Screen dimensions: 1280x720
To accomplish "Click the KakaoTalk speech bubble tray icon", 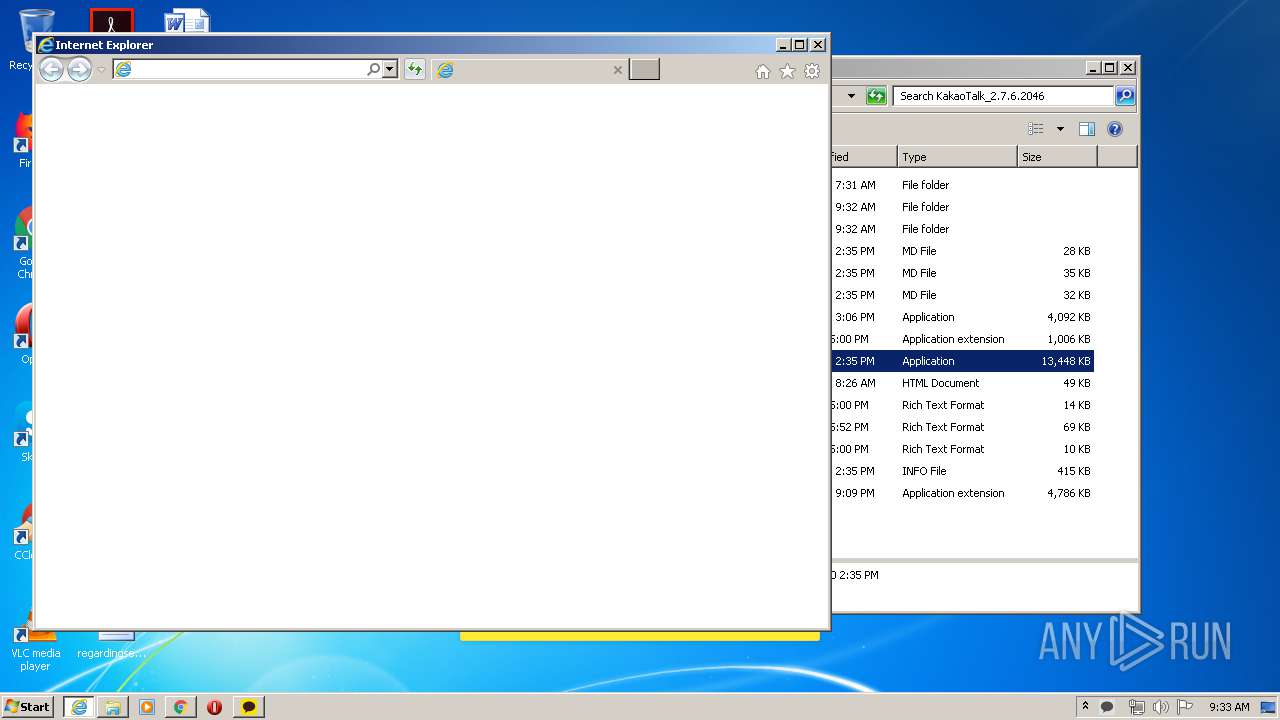I will tap(1107, 706).
